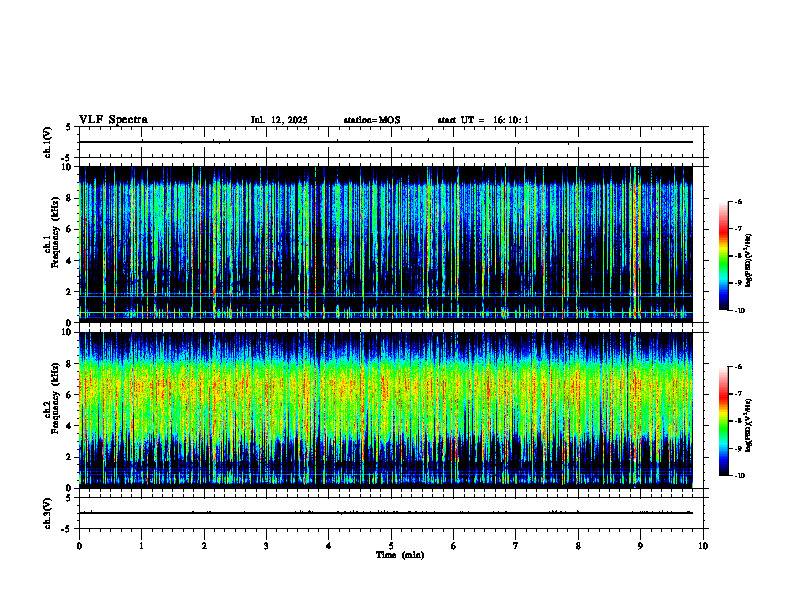Click the "-10" tick on ch.1 colorbar

click(x=739, y=311)
